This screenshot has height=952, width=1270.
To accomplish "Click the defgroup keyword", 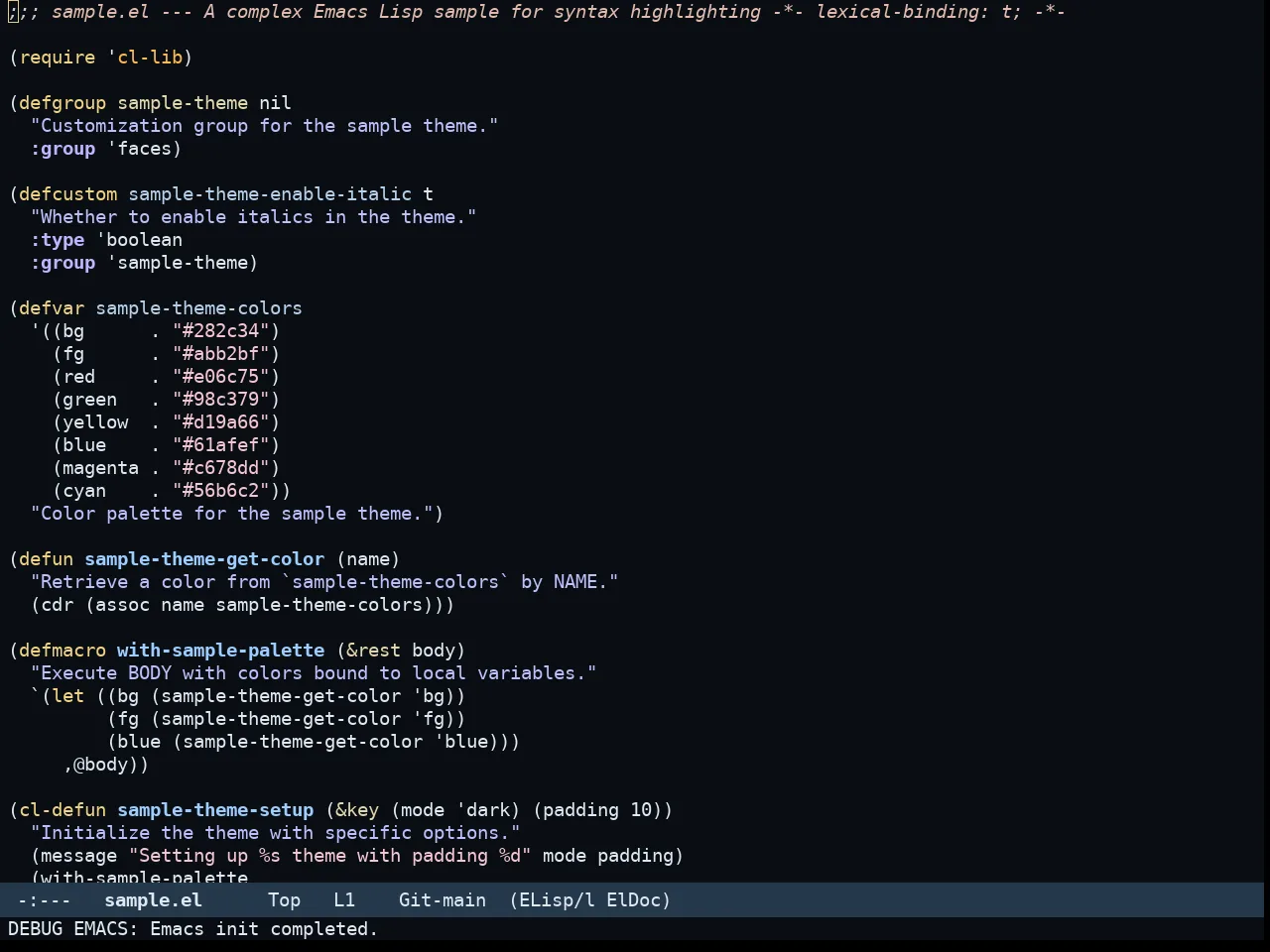I will click(63, 103).
